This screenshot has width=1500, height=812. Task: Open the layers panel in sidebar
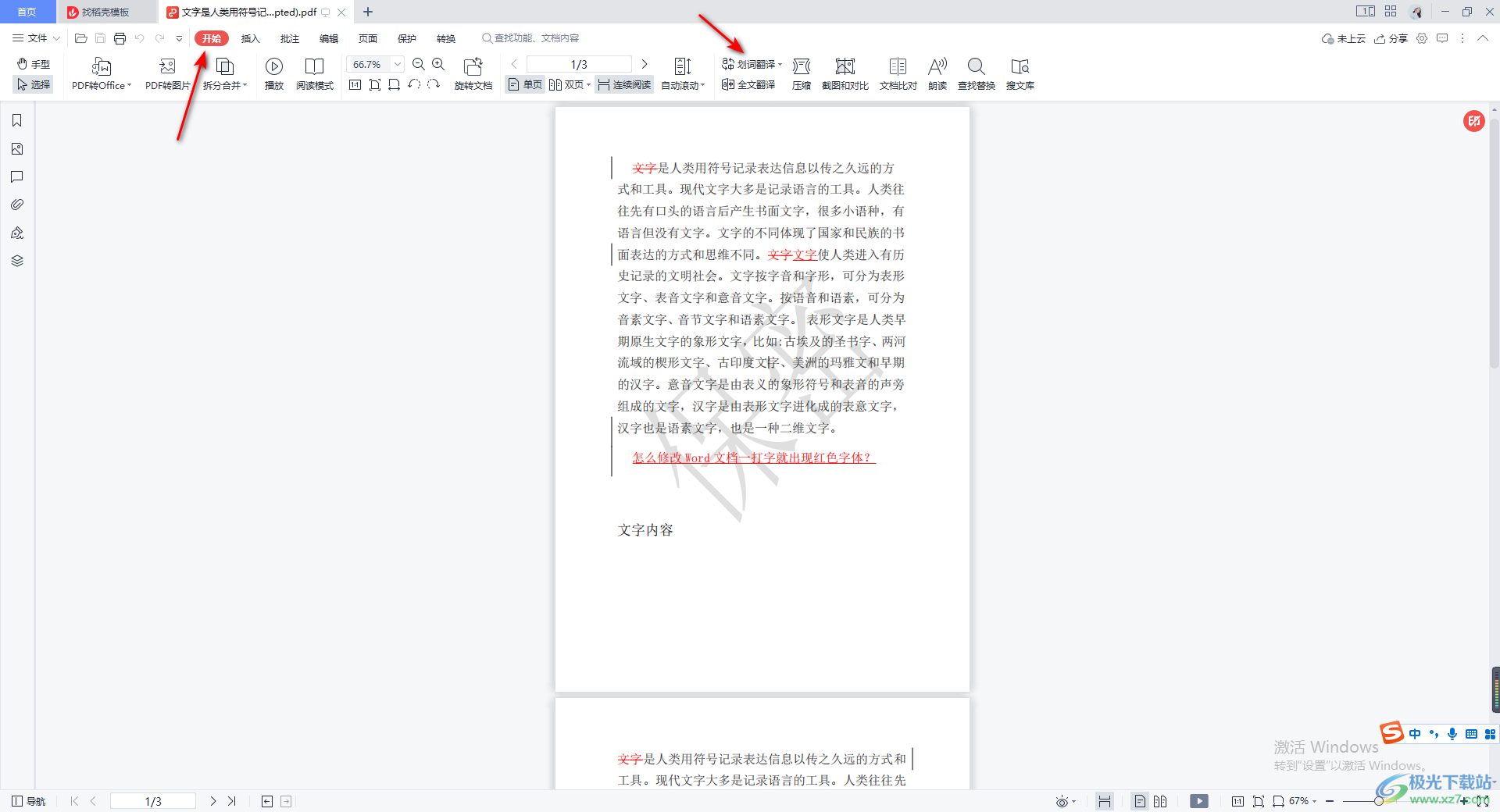(x=17, y=261)
